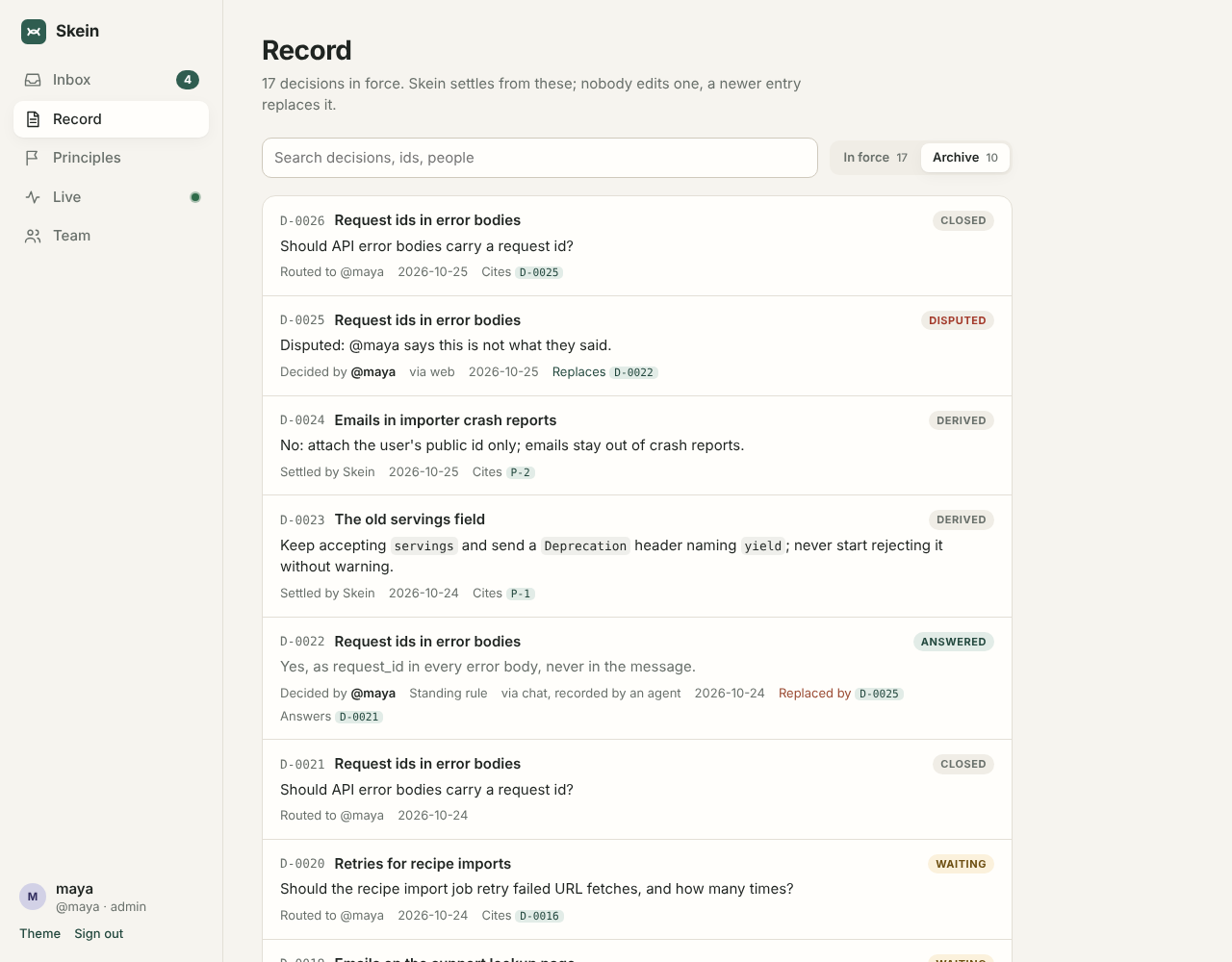Click the D-0025 decision id
The image size is (1232, 962).
[x=302, y=321]
